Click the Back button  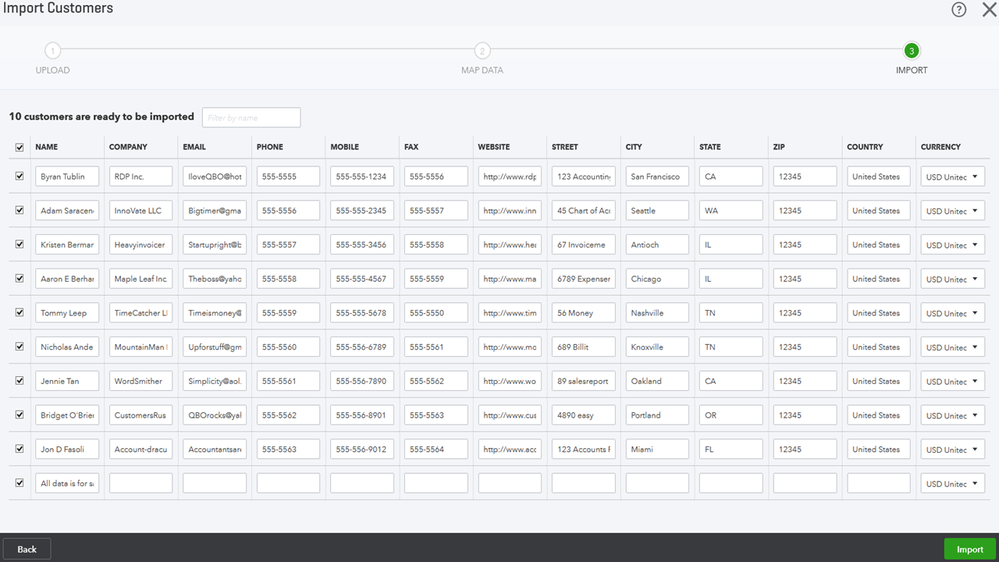pos(27,549)
